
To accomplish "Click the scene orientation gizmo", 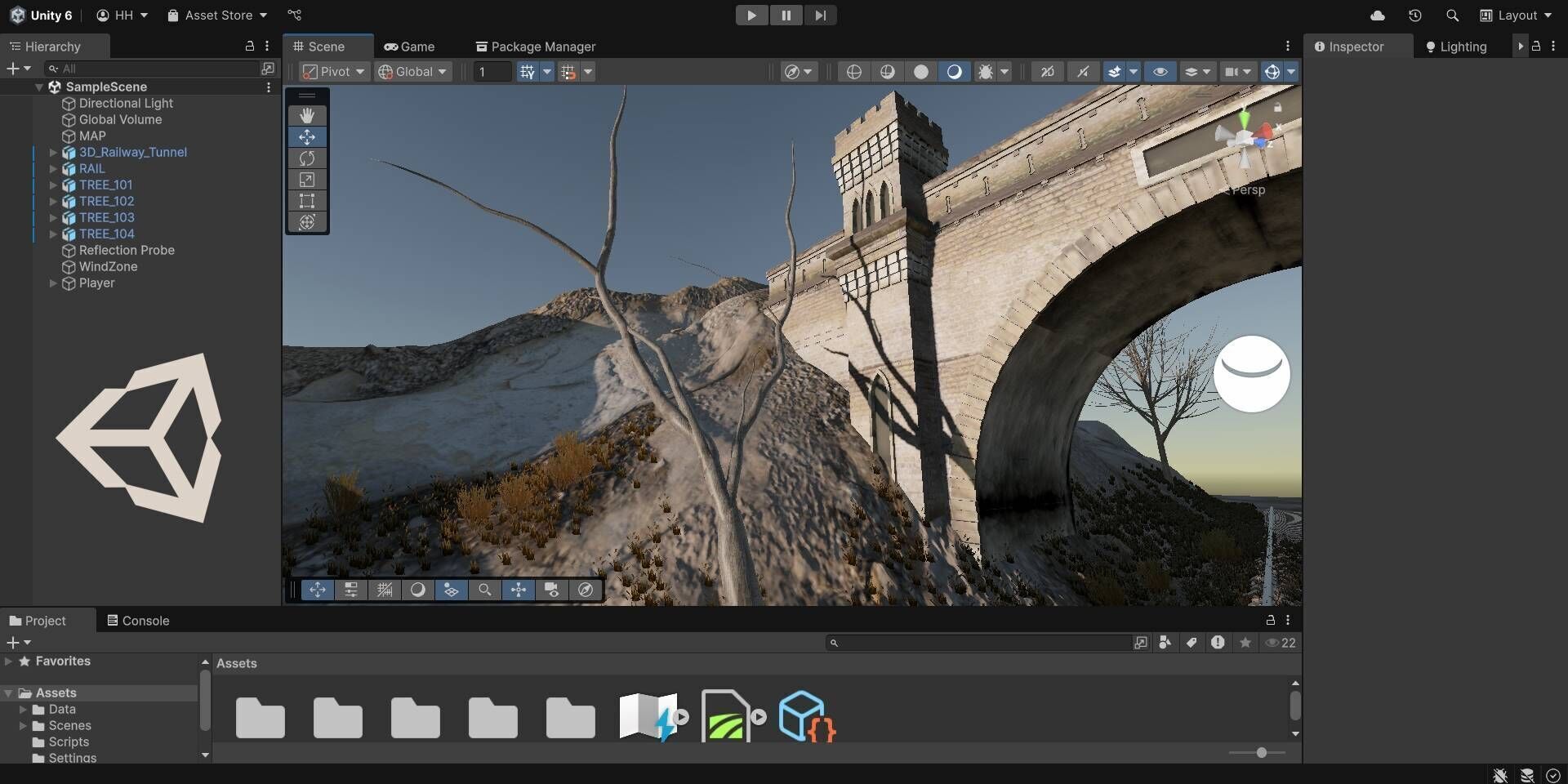I will pos(1245,139).
